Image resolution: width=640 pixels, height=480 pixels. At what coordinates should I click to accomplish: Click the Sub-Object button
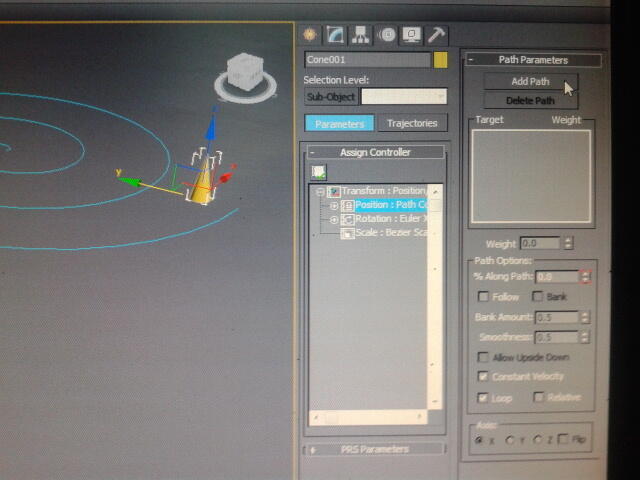(x=331, y=97)
